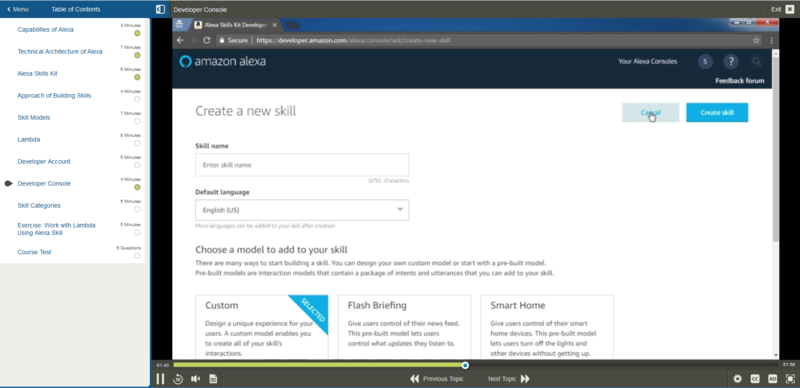Open player settings gear icon
This screenshot has height=388, width=800.
(737, 379)
